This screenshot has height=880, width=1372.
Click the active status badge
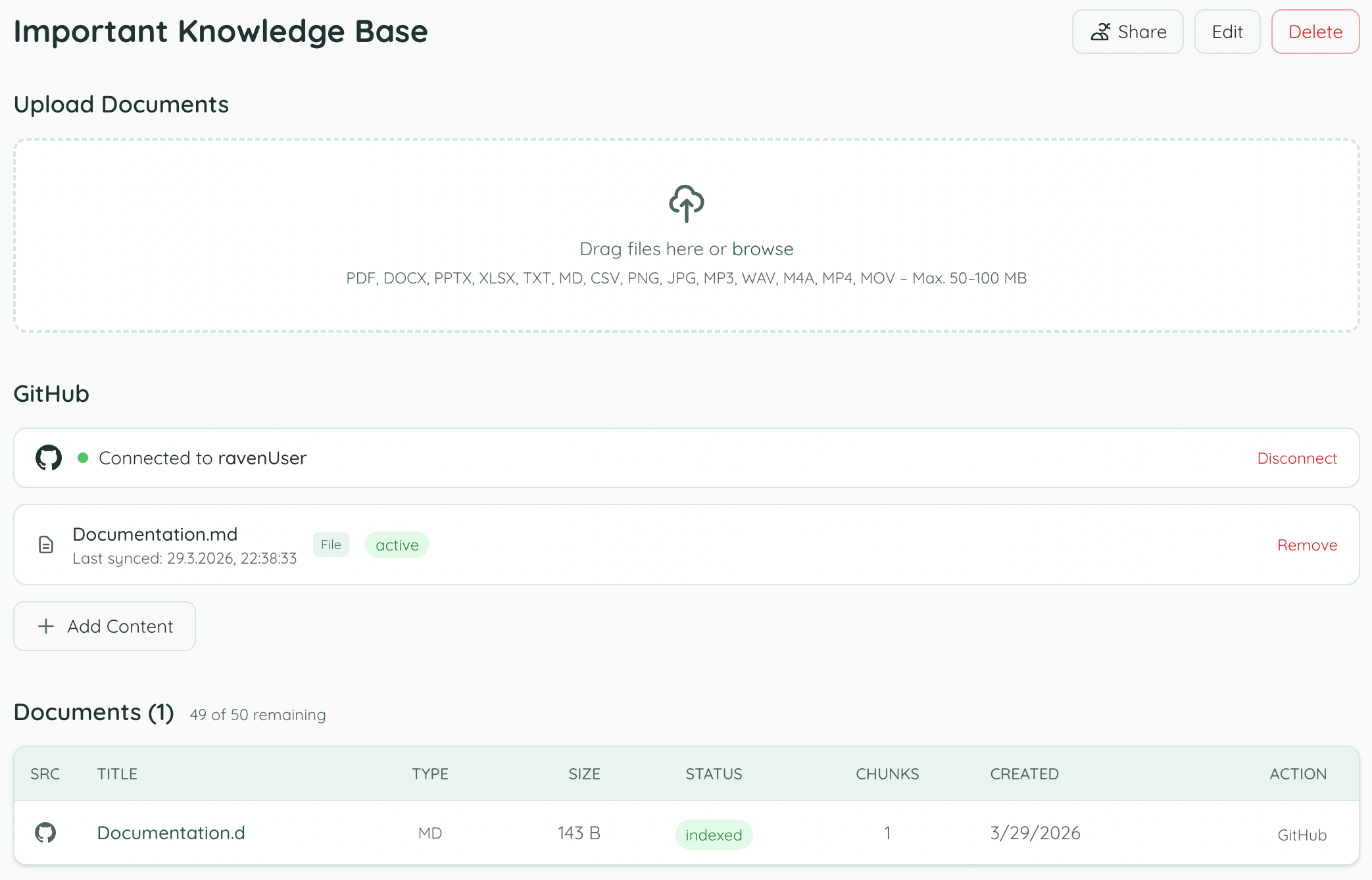(397, 545)
